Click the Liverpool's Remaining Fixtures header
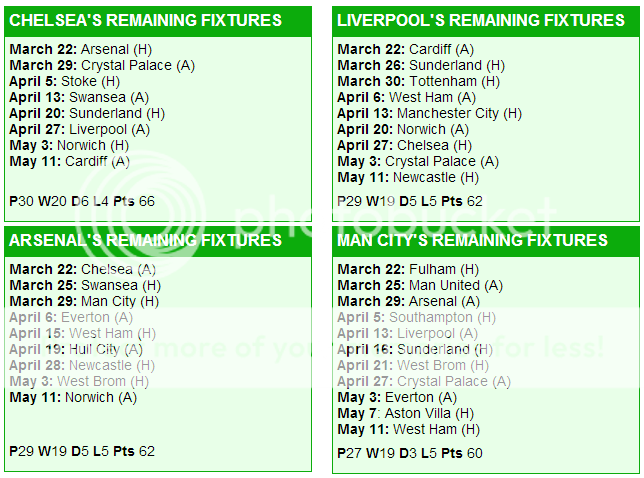Screen dimensions: 644x478 pyautogui.click(x=481, y=20)
